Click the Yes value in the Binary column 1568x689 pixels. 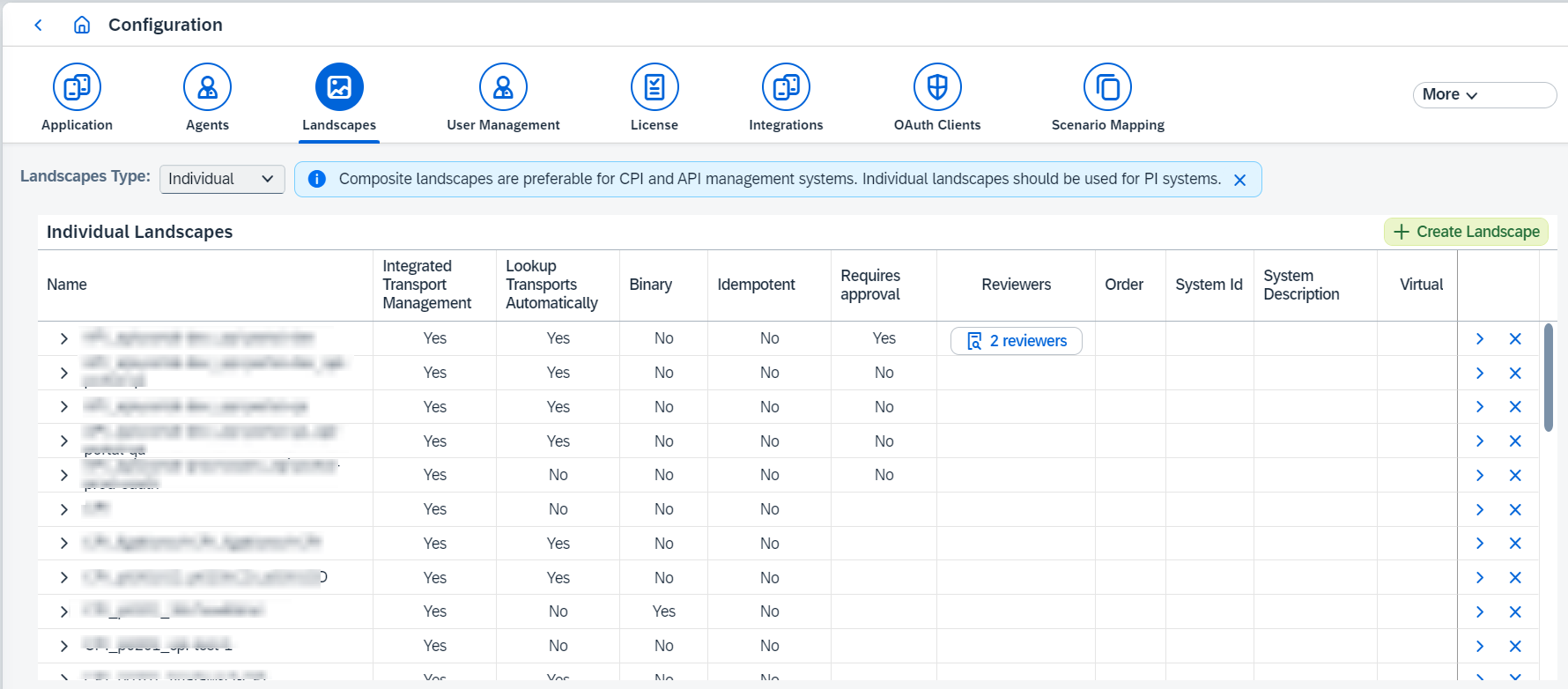[x=664, y=611]
